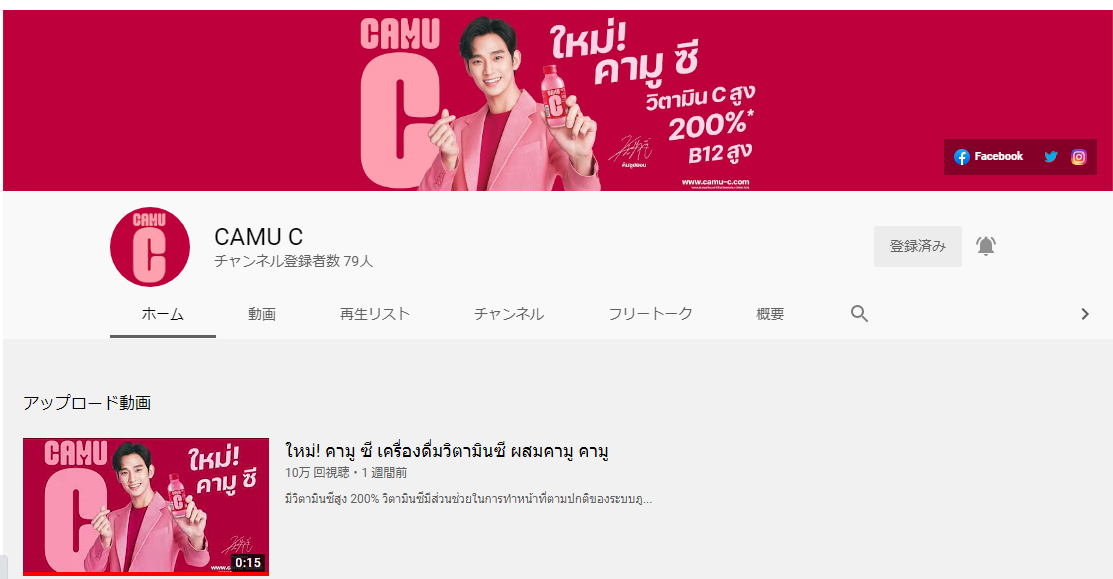Open the Facebook link in banner

coord(988,157)
